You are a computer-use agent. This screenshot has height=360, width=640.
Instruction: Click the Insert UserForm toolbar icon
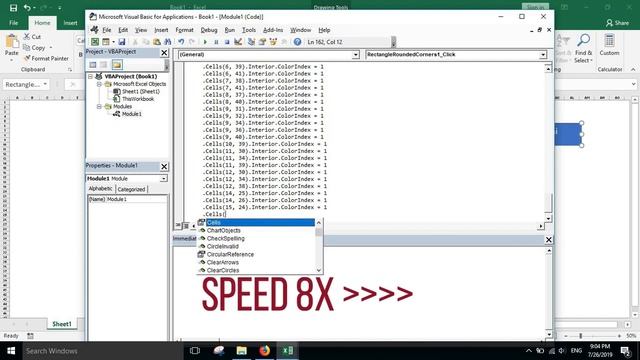point(106,42)
